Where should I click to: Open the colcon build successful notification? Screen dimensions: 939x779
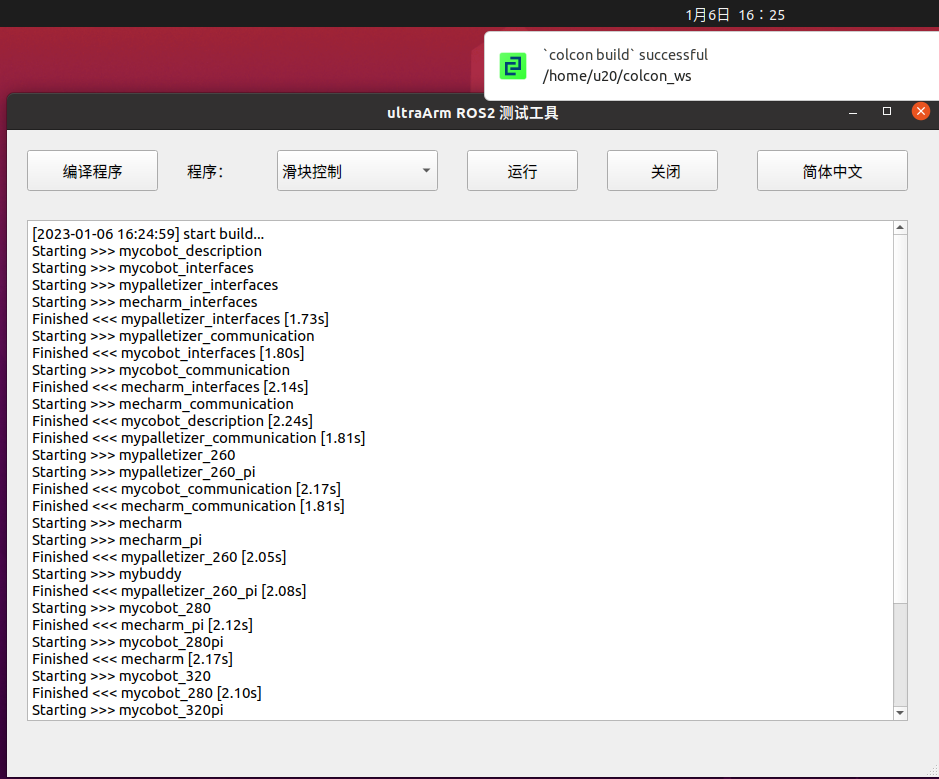click(x=711, y=66)
